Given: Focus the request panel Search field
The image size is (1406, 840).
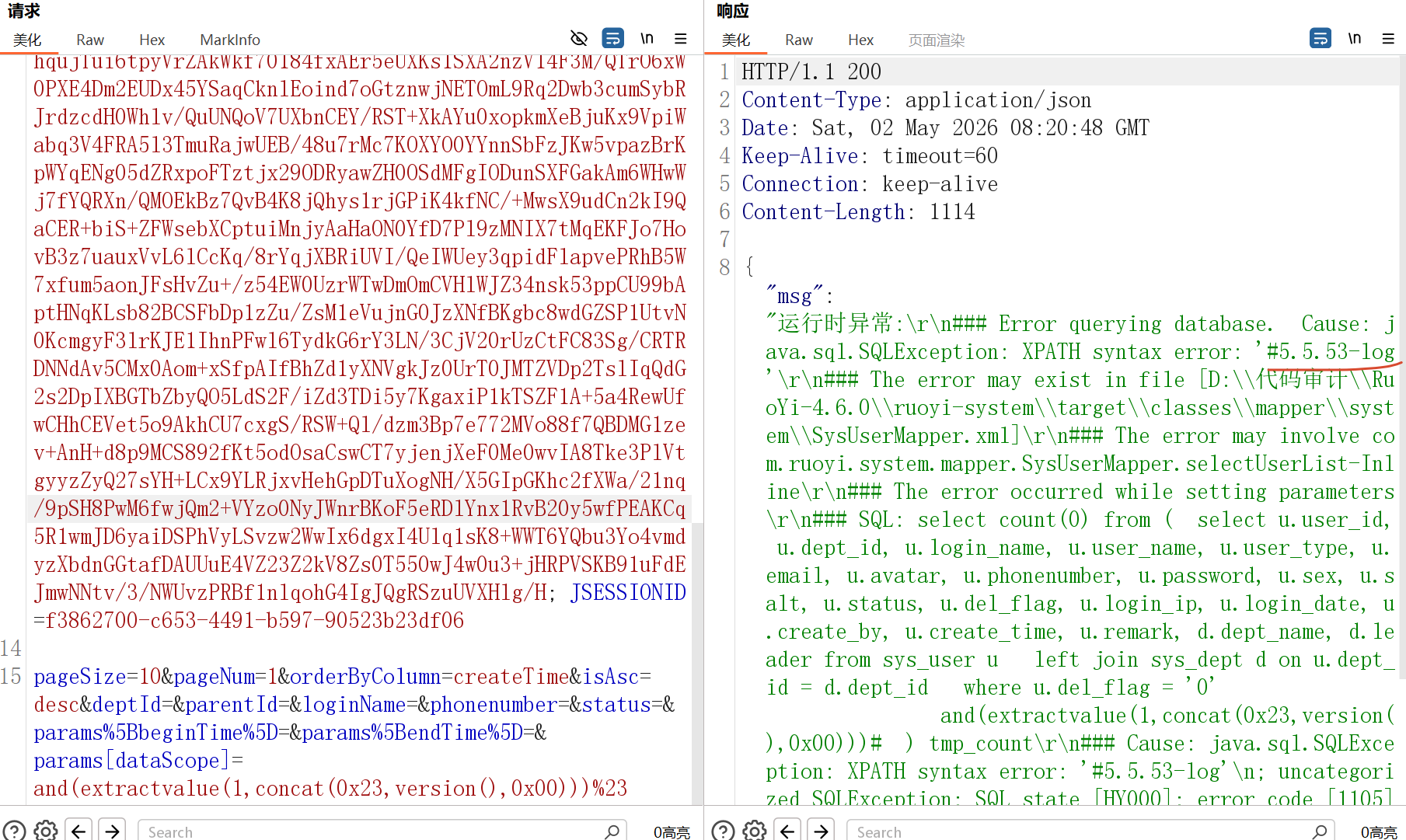Looking at the screenshot, I should click(x=382, y=831).
